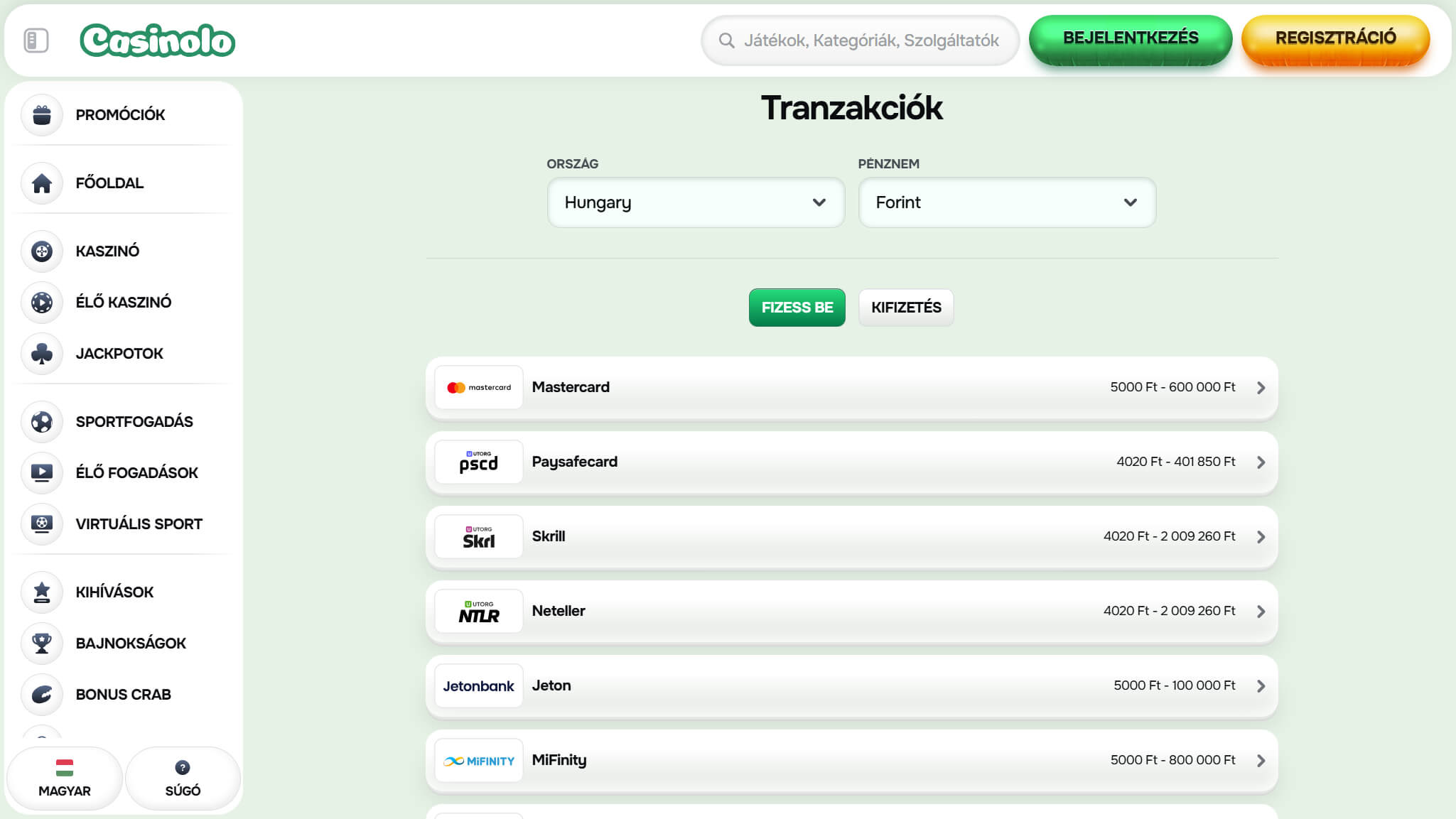This screenshot has height=819, width=1456.
Task: Expand the Skrill row chevron
Action: (x=1261, y=536)
